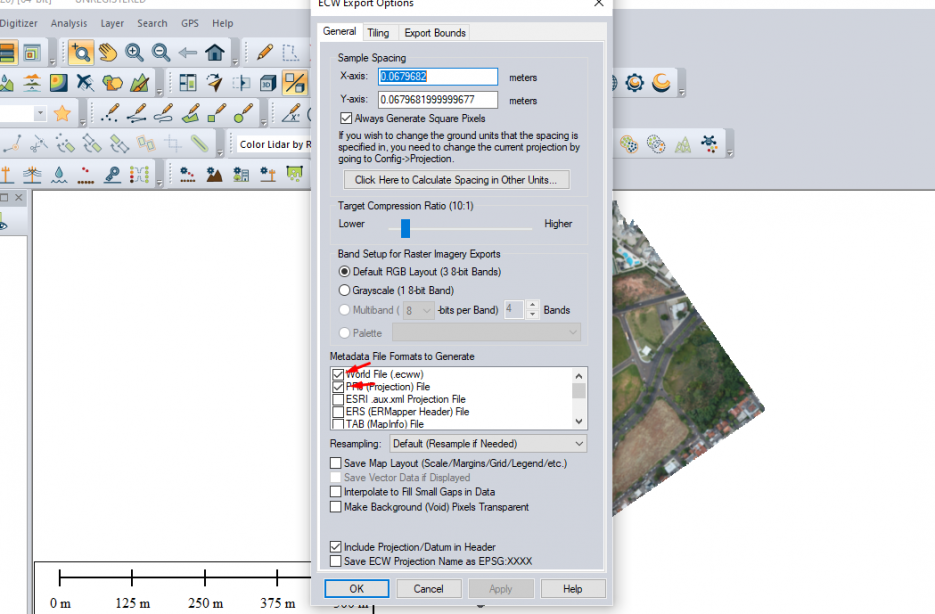Click the Cancel button

tap(429, 589)
